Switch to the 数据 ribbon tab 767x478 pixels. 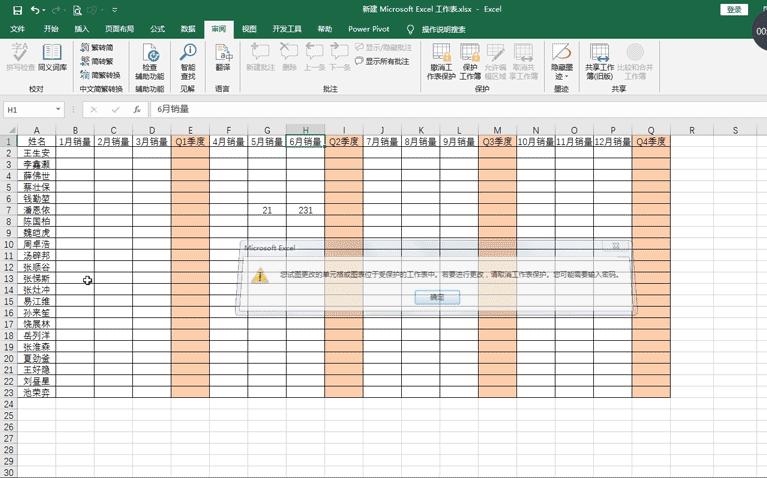coord(188,29)
